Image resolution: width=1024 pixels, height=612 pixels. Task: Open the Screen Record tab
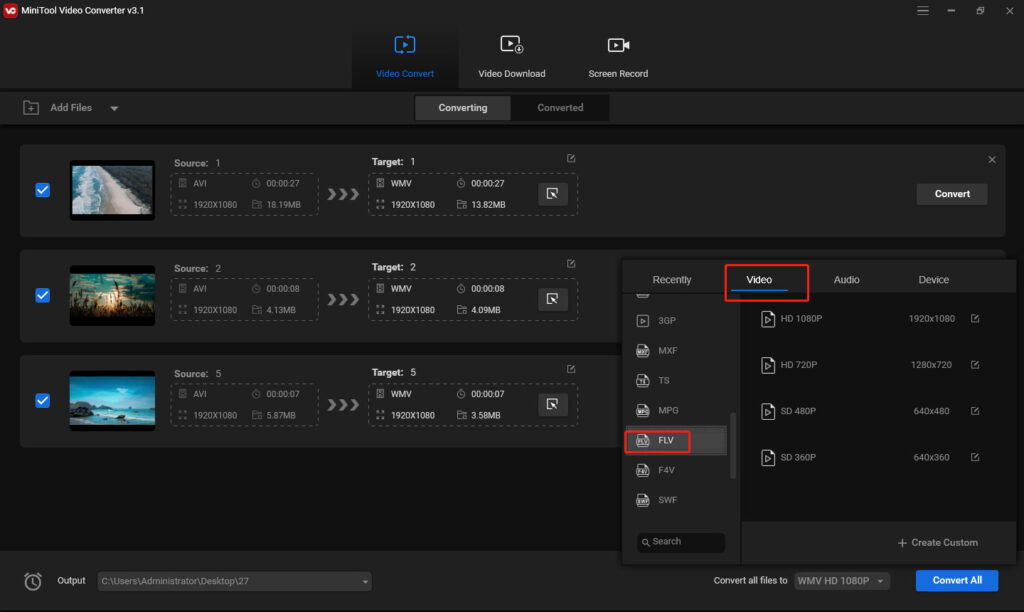pyautogui.click(x=618, y=57)
